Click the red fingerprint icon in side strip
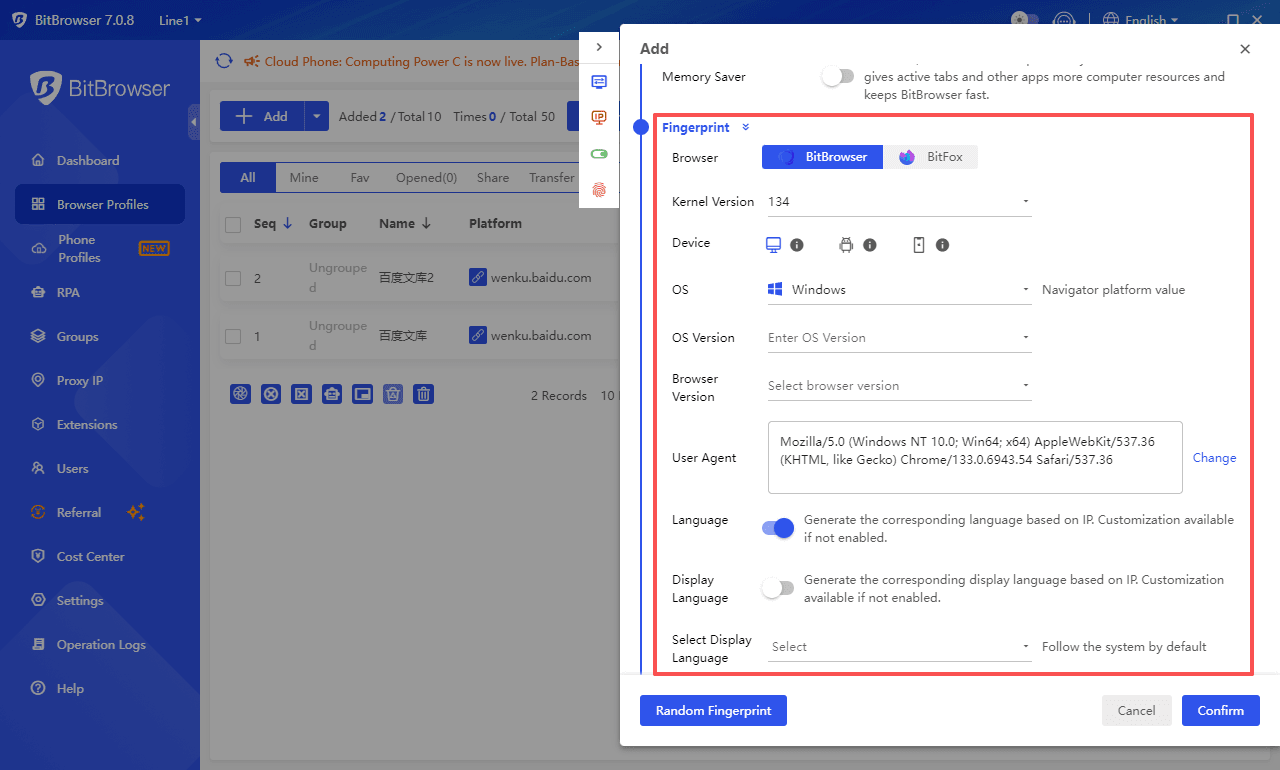Screen dimensions: 1280x770 click(599, 189)
